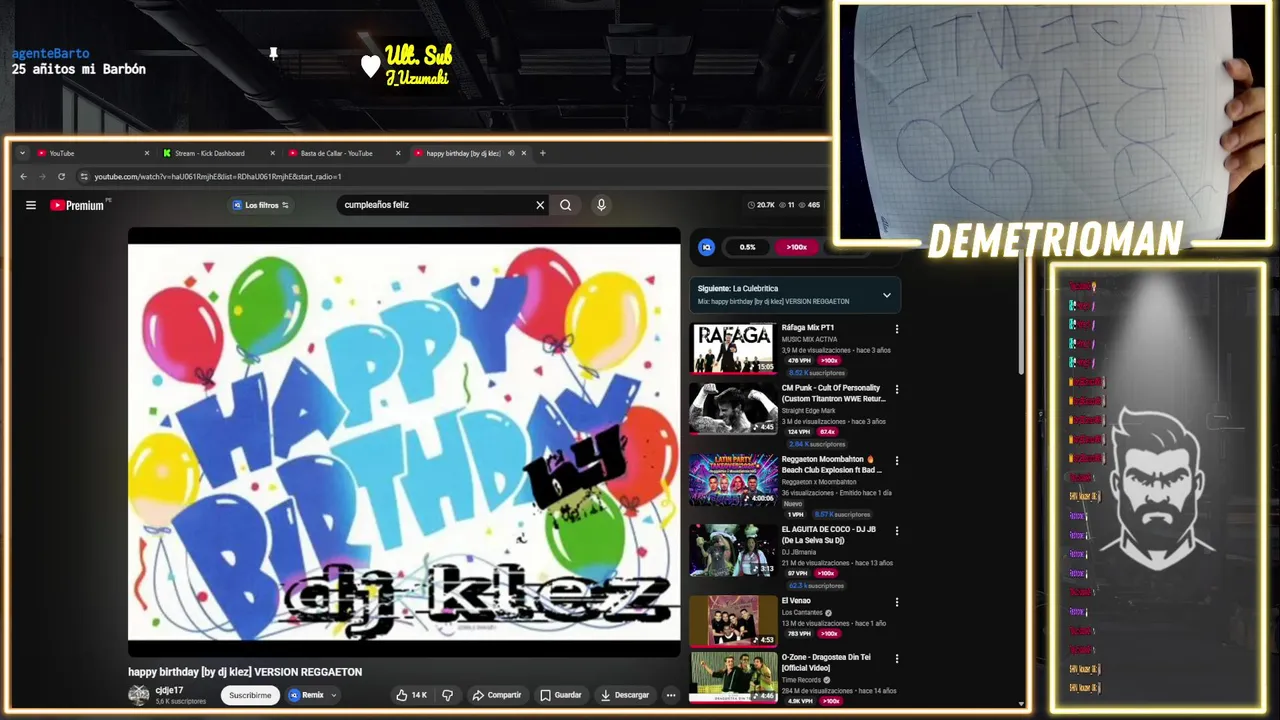The image size is (1280, 720).
Task: Open the cjdje17 channel name link
Action: (x=169, y=690)
